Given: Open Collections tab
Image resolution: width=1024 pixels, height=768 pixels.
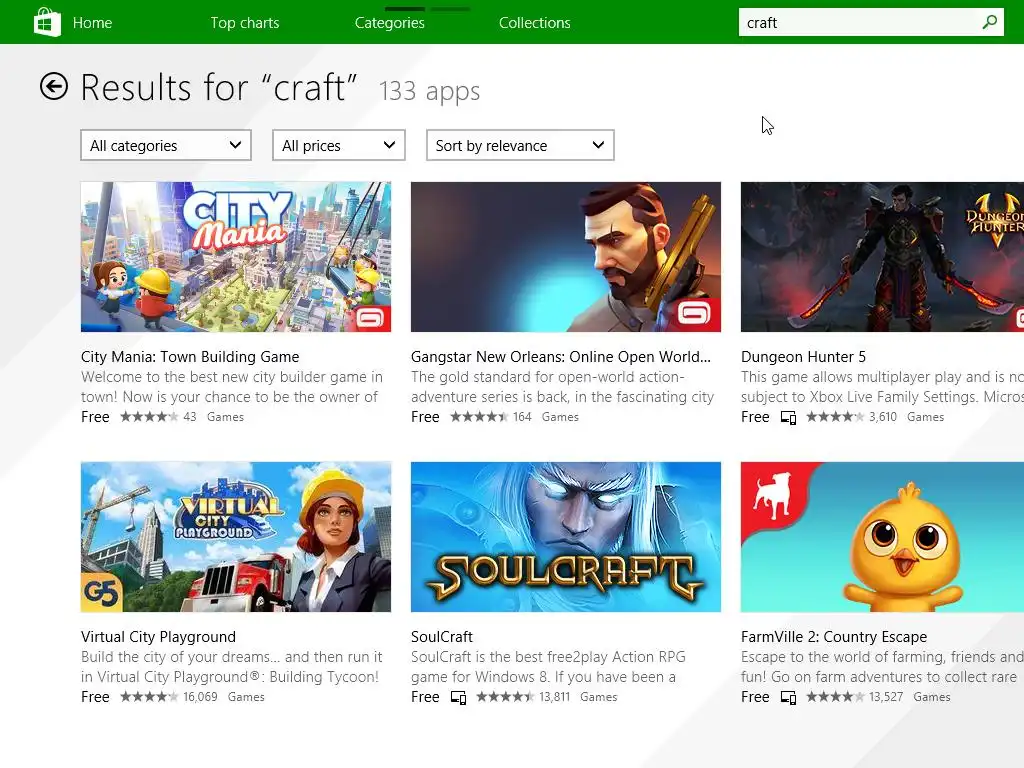Looking at the screenshot, I should [535, 23].
